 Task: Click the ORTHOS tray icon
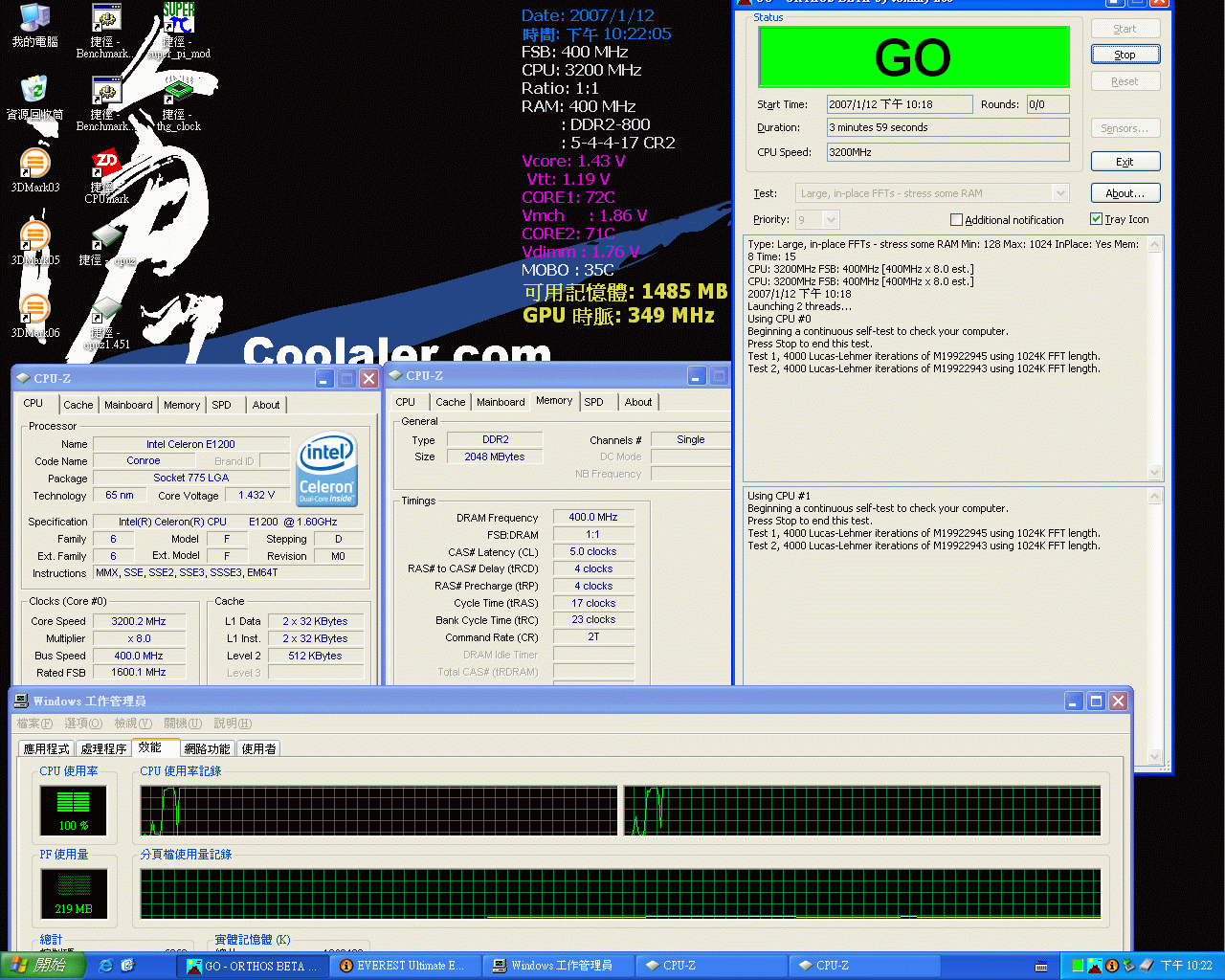tap(1095, 966)
